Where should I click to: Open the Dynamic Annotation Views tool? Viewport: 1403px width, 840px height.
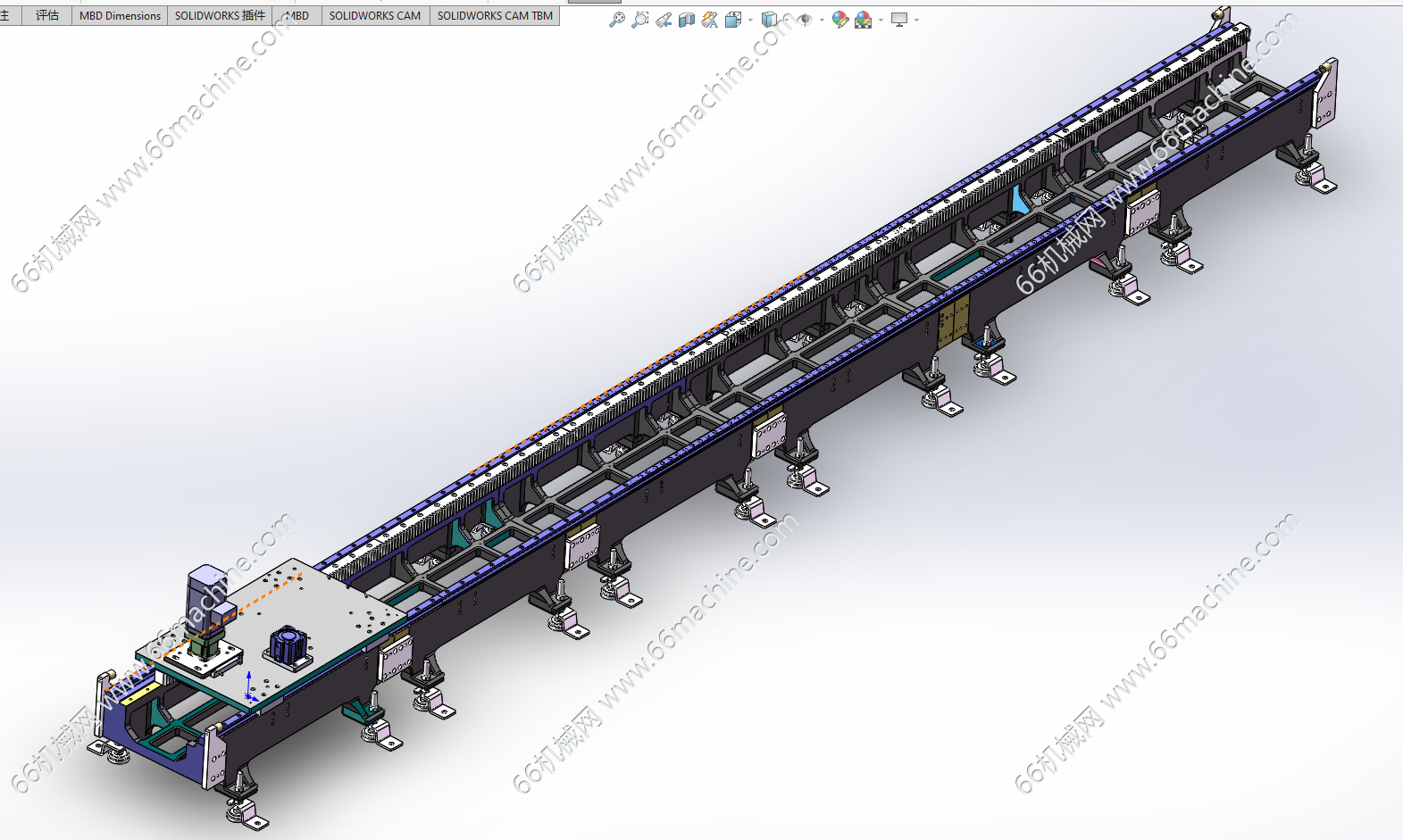tap(709, 20)
